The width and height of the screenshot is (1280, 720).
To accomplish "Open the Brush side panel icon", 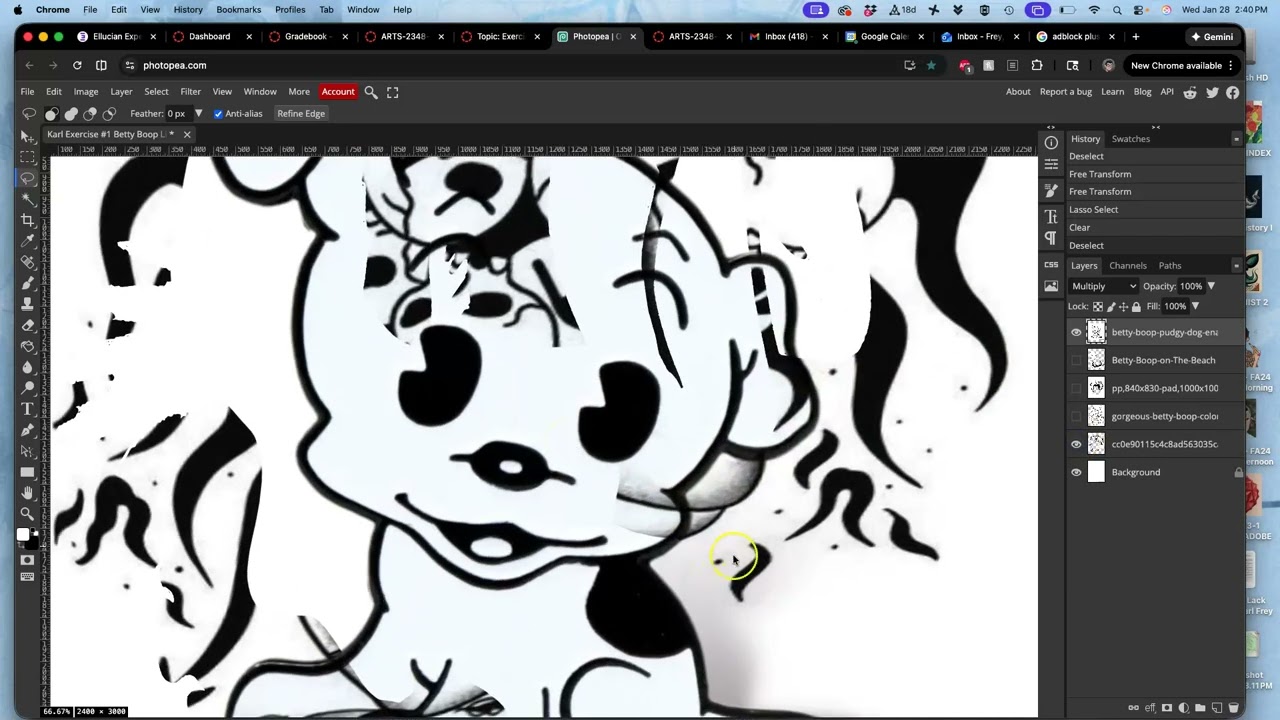I will [x=1051, y=191].
